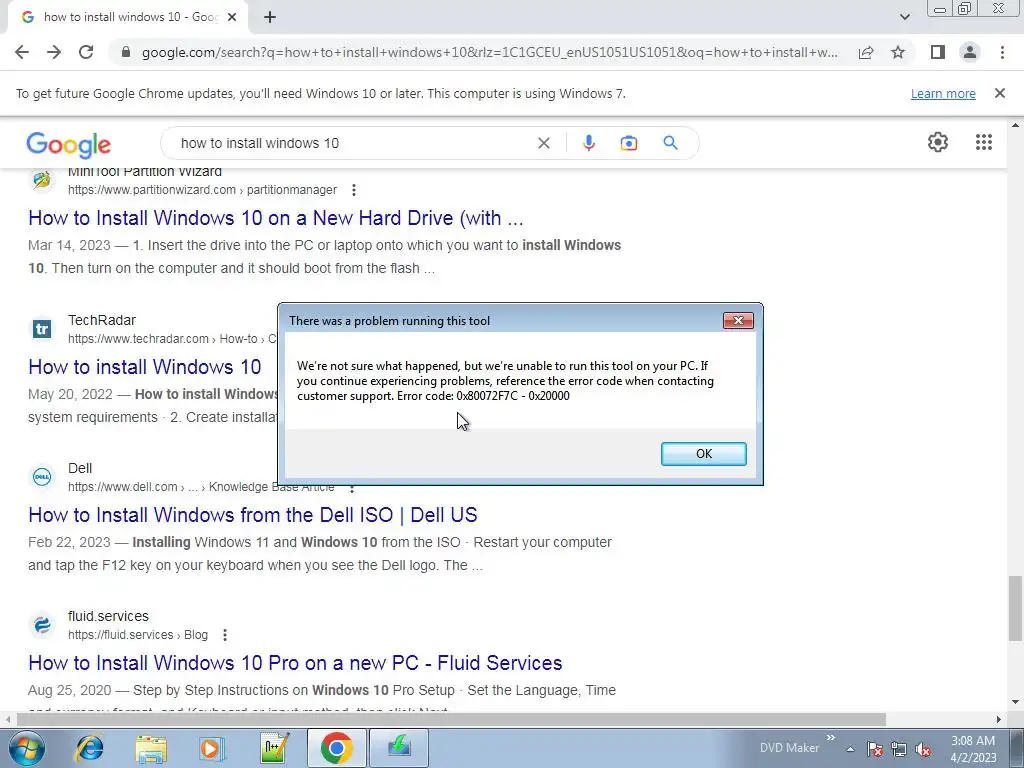Viewport: 1024px width, 768px height.
Task: Close the error dialog with red X
Action: [738, 320]
